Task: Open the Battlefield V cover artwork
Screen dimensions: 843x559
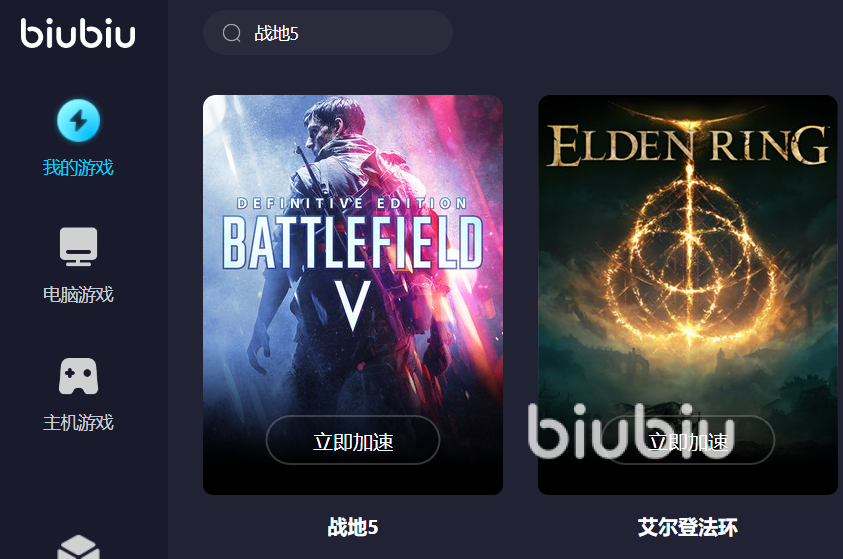Action: pyautogui.click(x=353, y=295)
